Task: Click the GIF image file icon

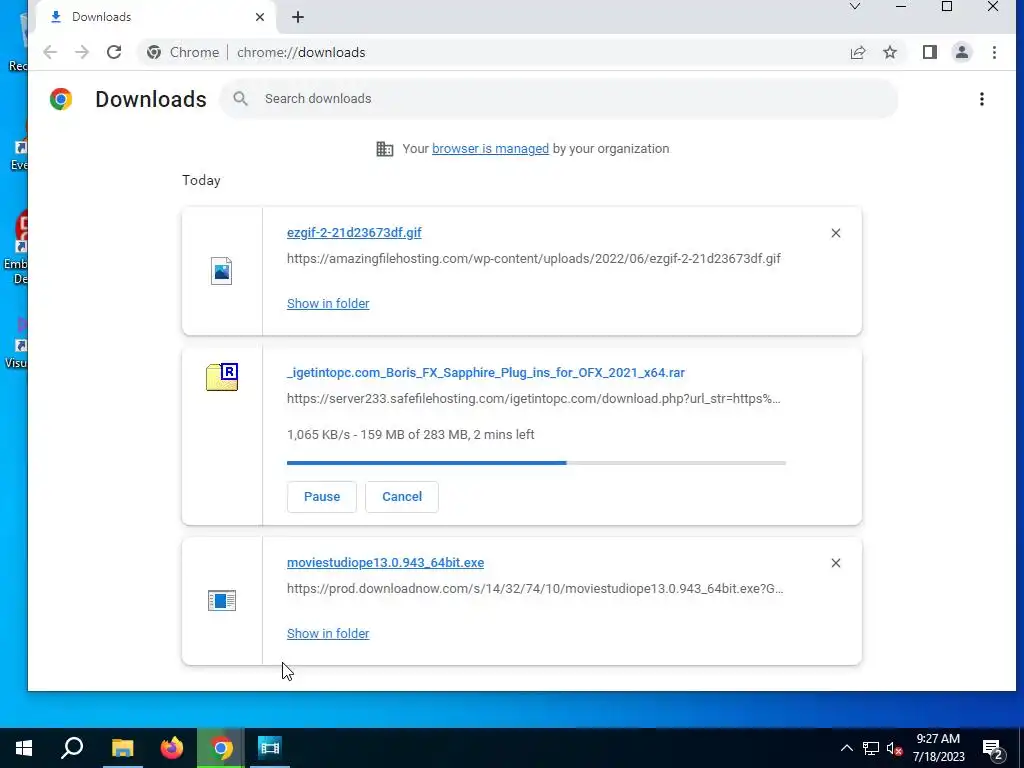Action: 221,271
